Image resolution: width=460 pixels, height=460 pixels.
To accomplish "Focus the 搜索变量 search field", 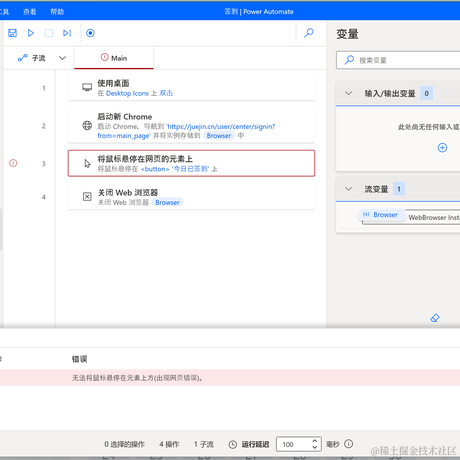I will [398, 60].
